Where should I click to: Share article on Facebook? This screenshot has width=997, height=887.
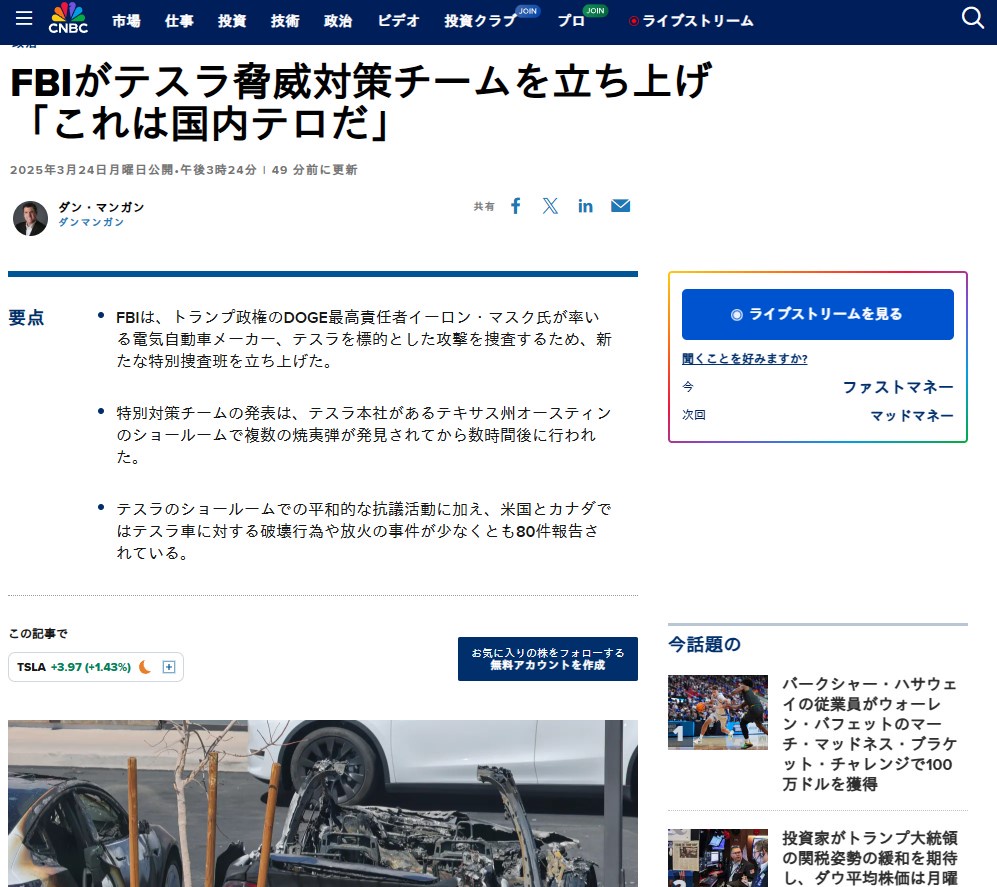516,206
